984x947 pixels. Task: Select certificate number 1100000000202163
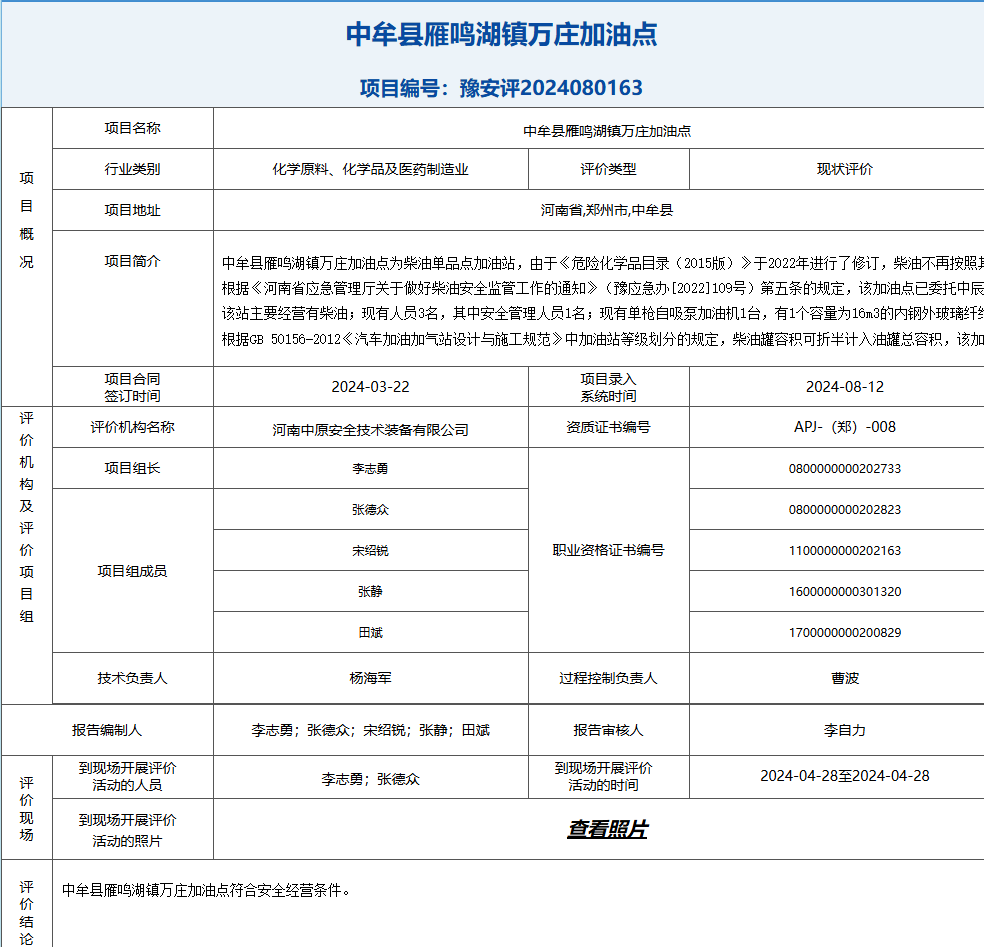click(x=845, y=550)
